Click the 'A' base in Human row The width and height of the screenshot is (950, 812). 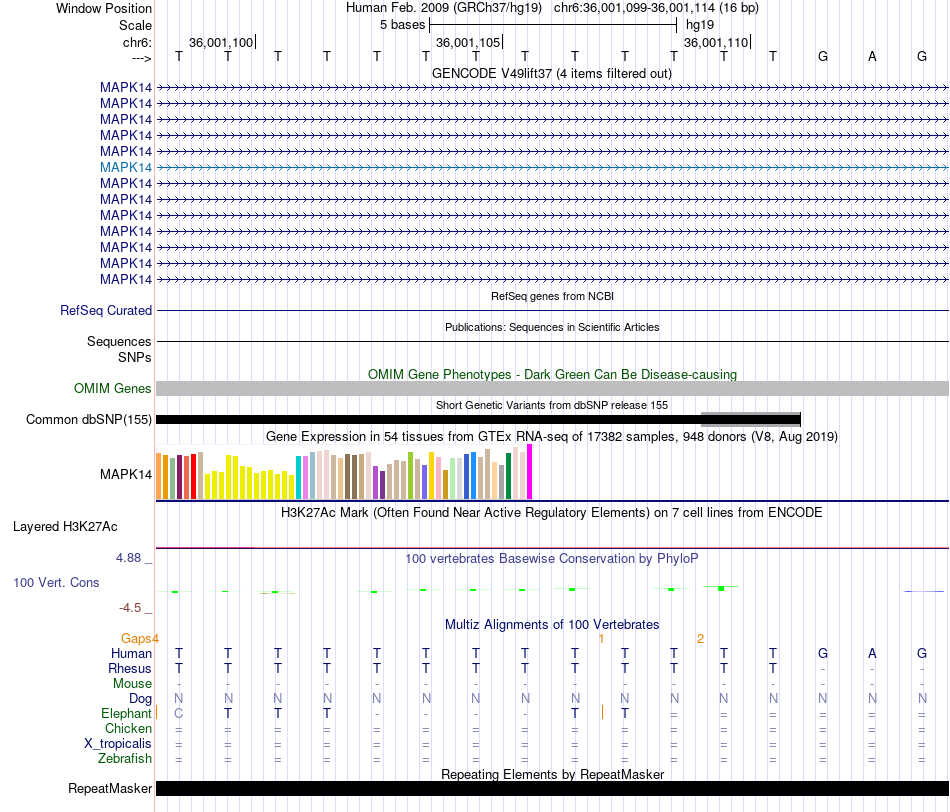pos(872,653)
